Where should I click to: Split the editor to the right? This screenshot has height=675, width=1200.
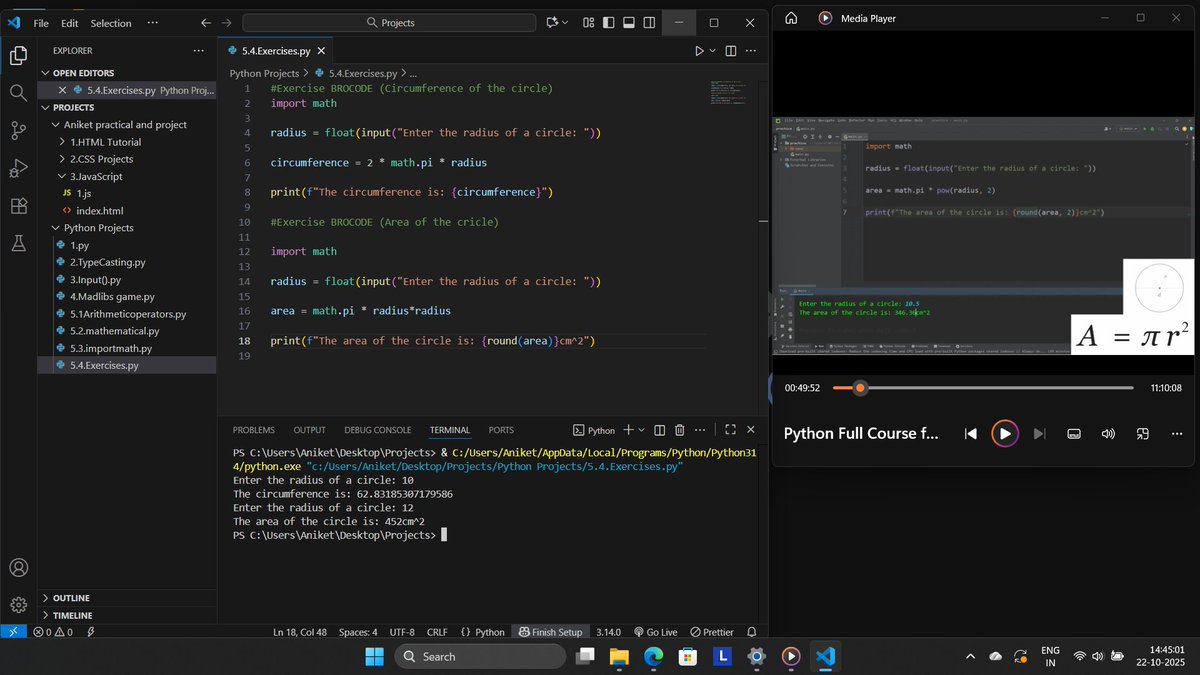731,51
